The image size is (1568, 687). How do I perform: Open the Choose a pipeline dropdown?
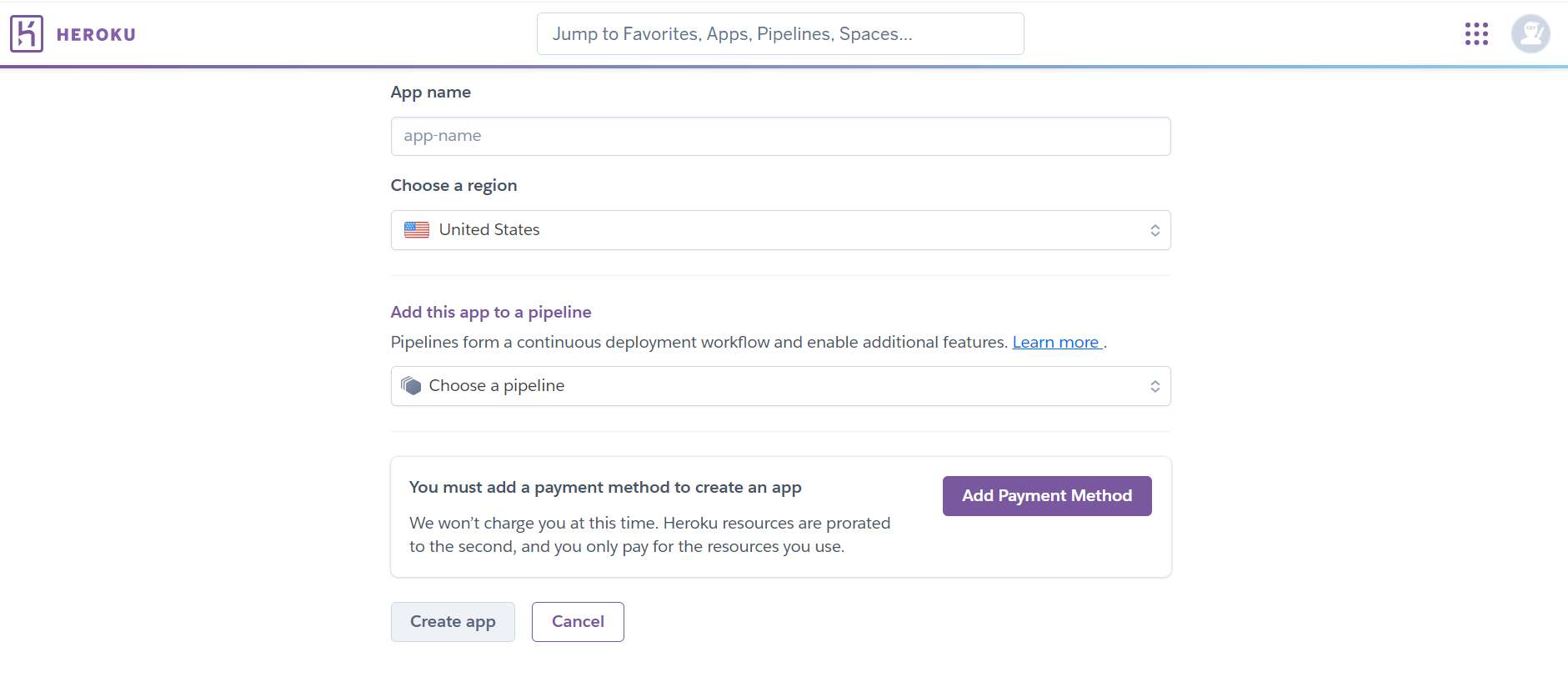pyautogui.click(x=780, y=386)
